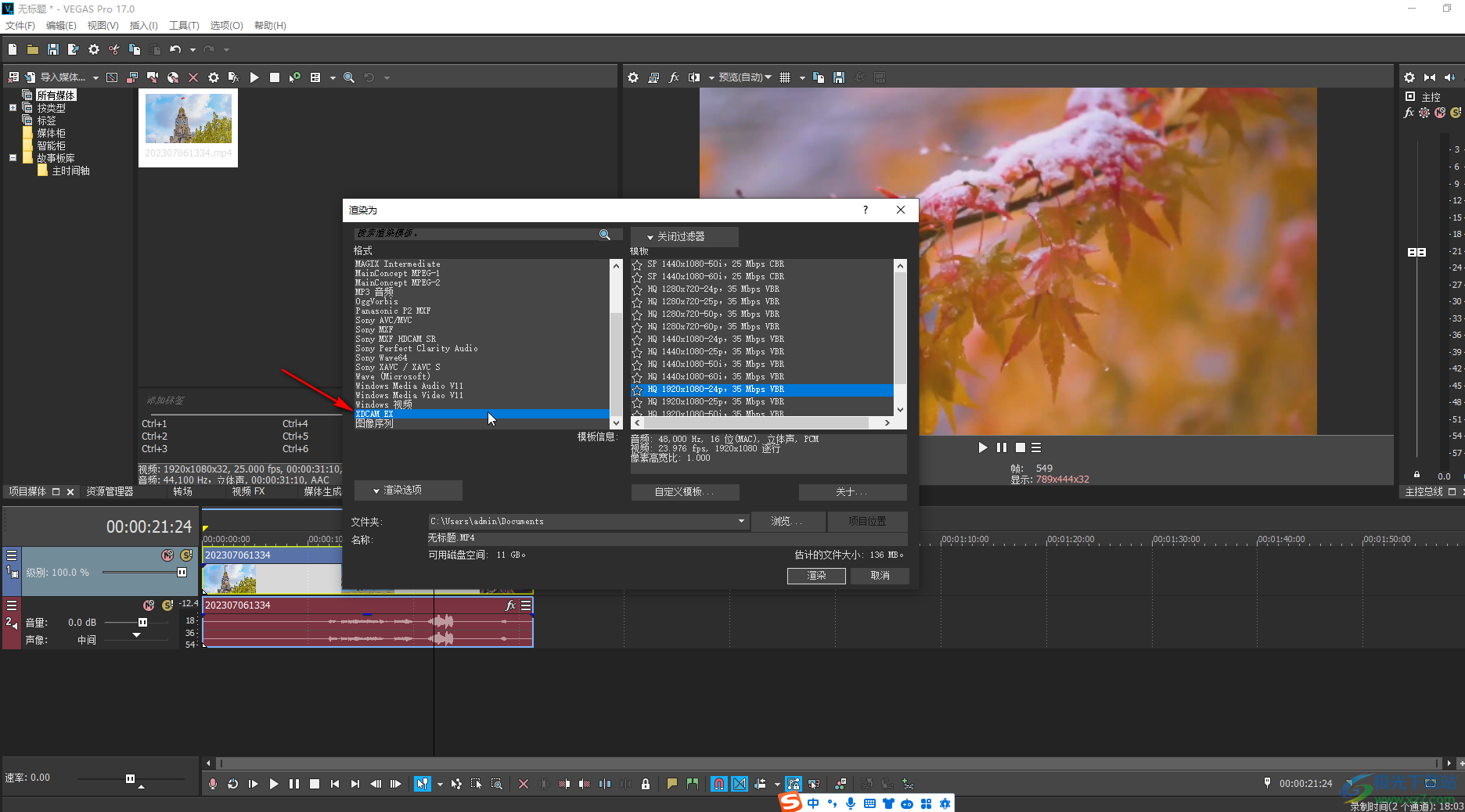Screen dimensions: 1465x812
Task: Open the import media dropdown arrow
Action: (95, 77)
